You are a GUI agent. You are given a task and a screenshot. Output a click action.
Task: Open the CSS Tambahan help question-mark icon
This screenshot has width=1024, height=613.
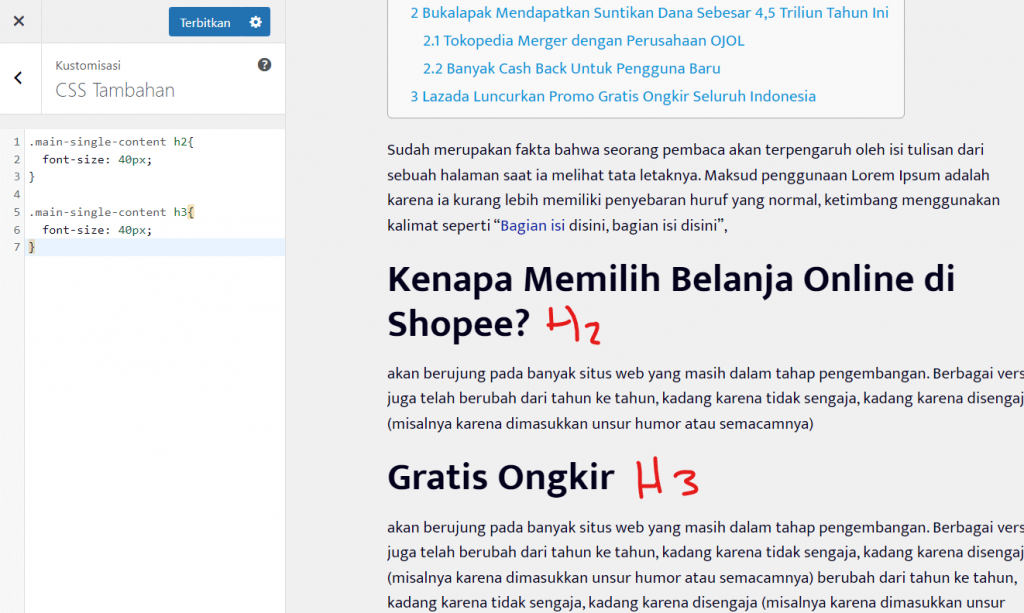[264, 64]
